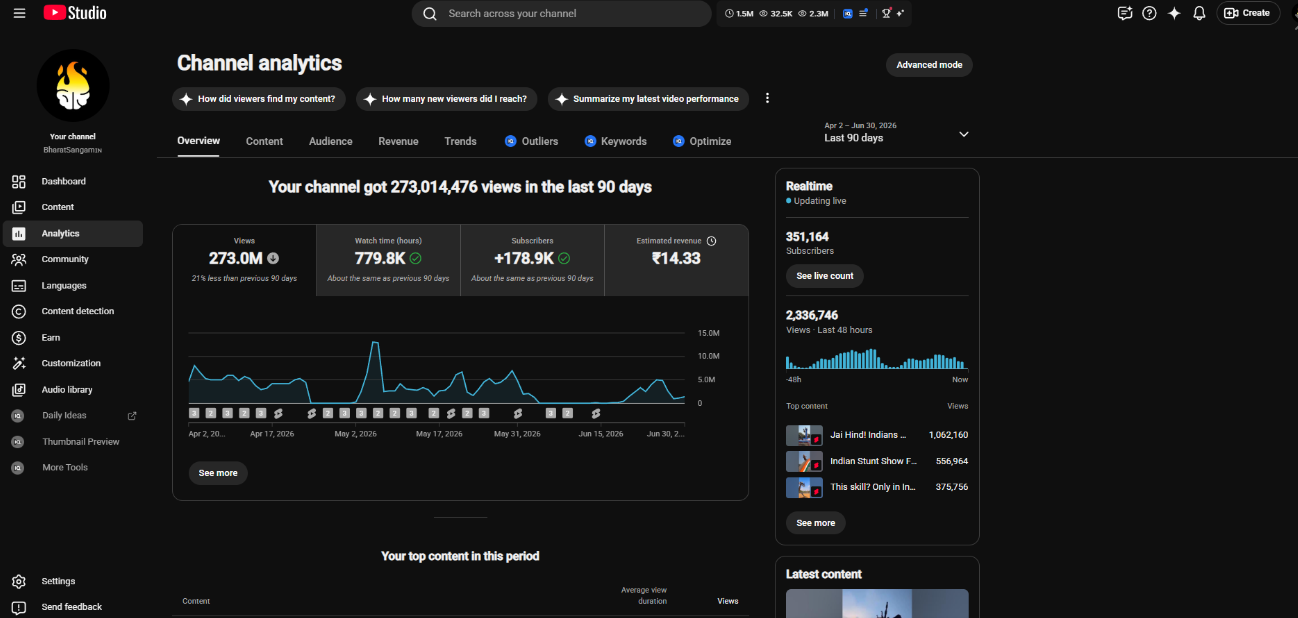Select Analytics in the sidebar
The width and height of the screenshot is (1298, 618).
pyautogui.click(x=71, y=233)
